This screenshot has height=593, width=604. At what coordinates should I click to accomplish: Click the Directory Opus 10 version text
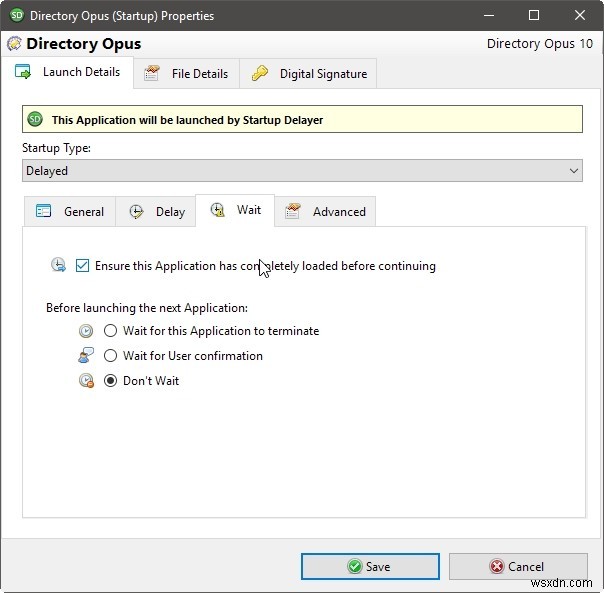540,44
